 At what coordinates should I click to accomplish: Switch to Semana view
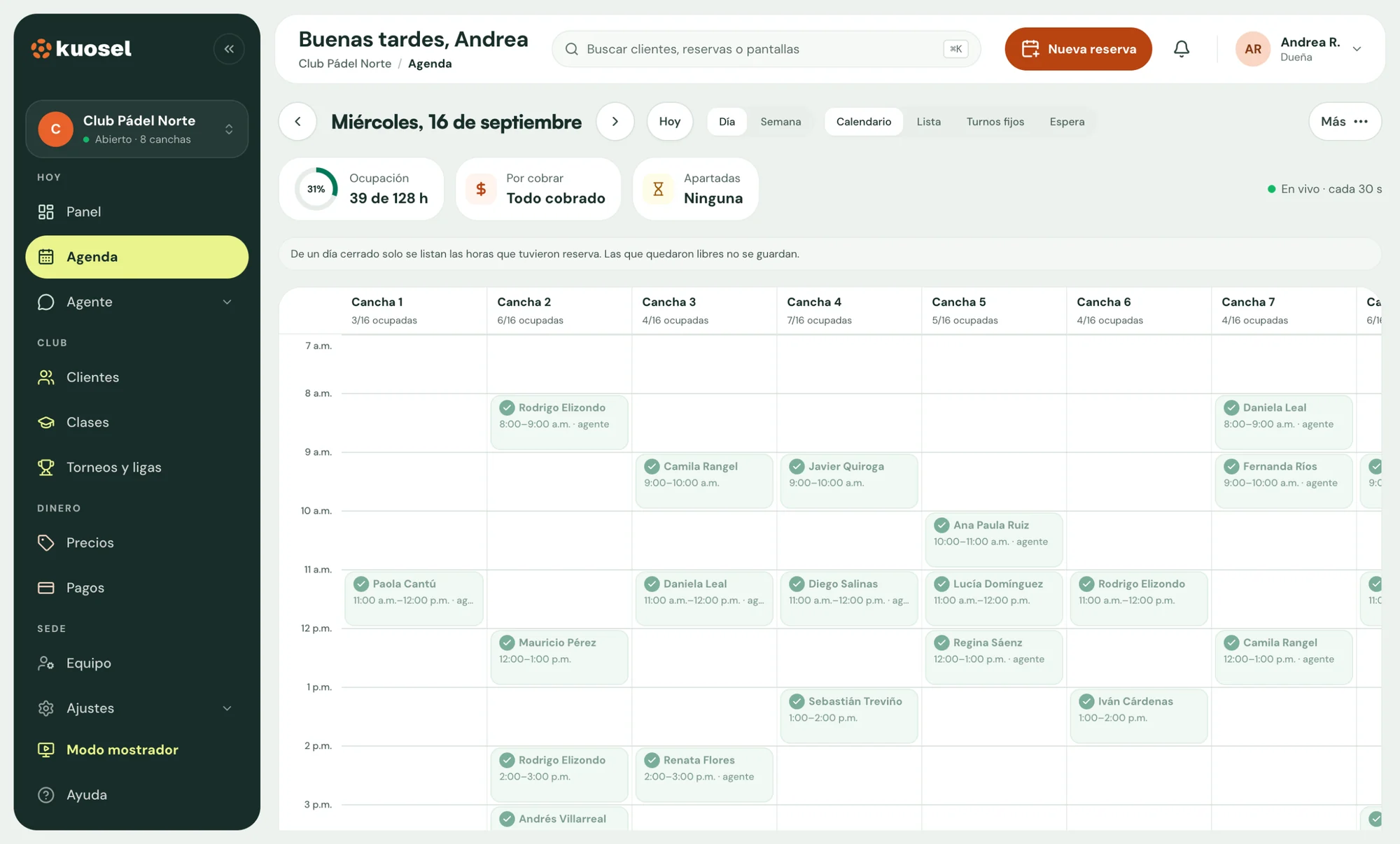point(780,122)
